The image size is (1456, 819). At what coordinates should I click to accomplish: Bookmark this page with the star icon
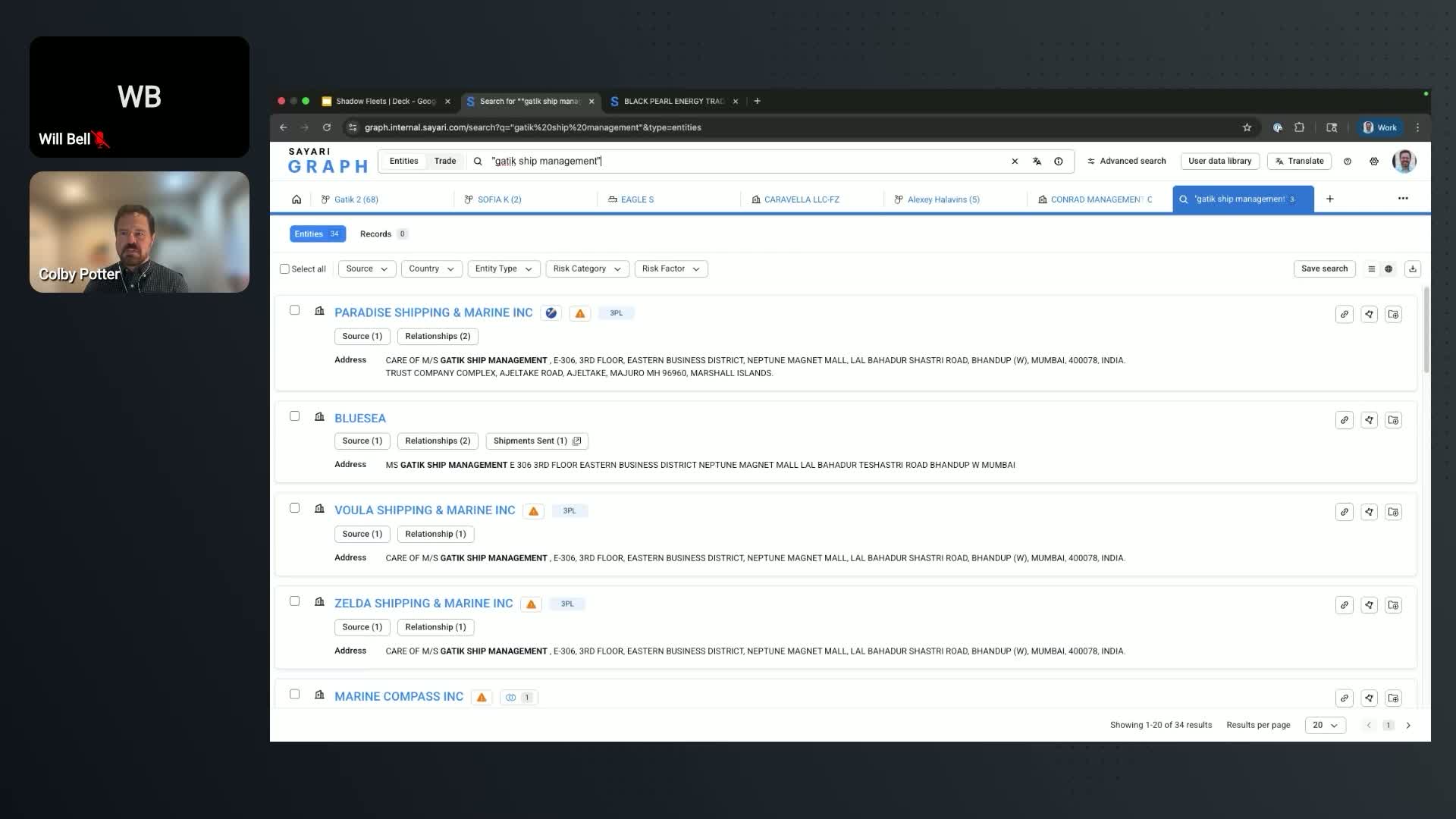(x=1247, y=127)
